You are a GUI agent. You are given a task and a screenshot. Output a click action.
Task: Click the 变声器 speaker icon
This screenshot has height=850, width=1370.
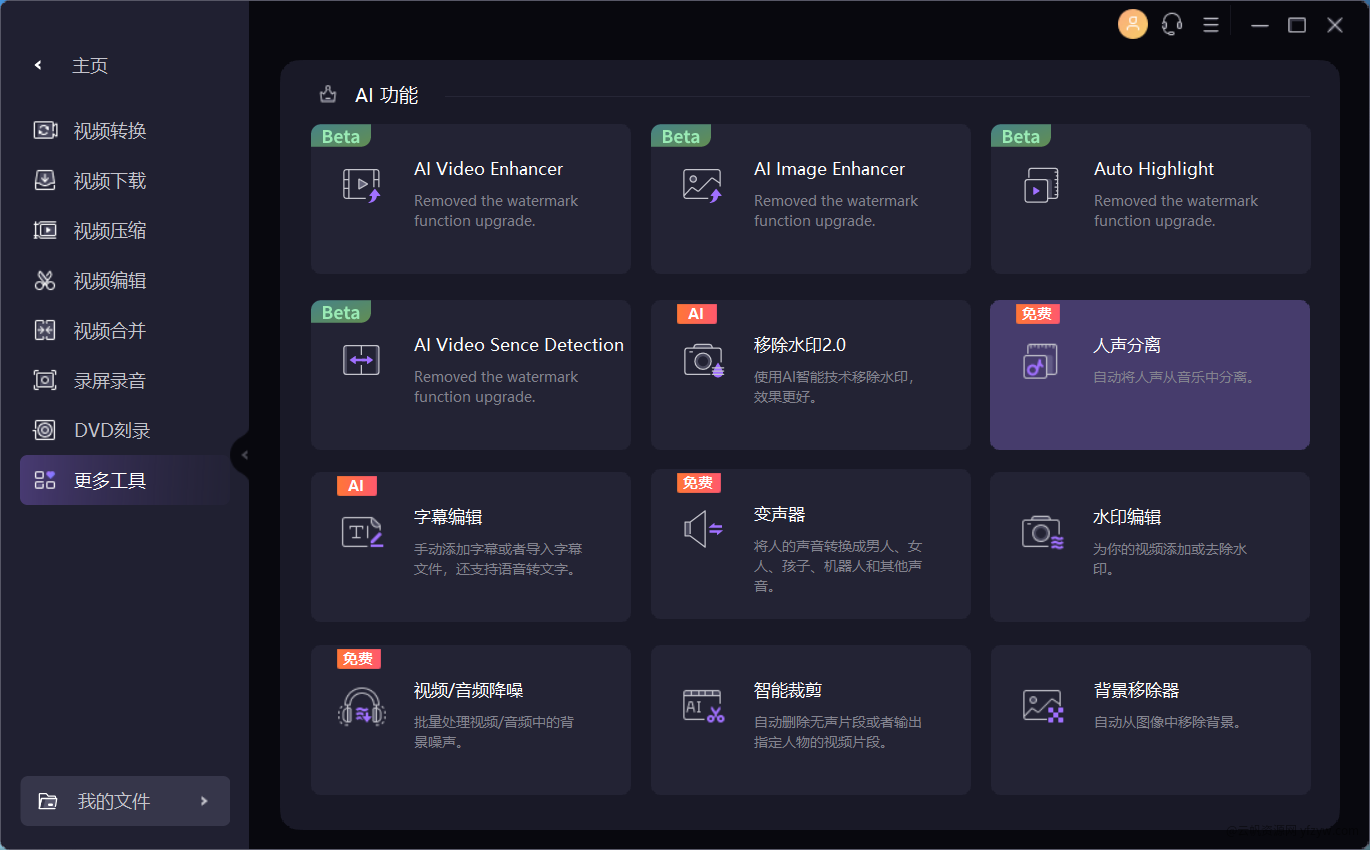pyautogui.click(x=703, y=529)
